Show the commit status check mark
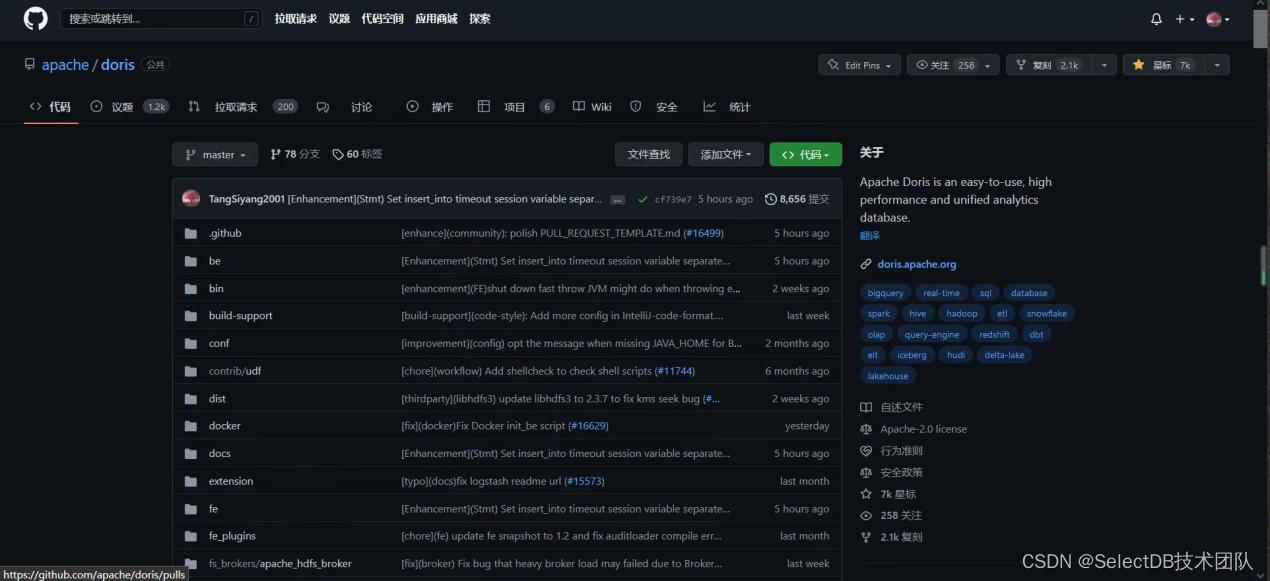Screen dimensions: 1270x581 pos(643,199)
